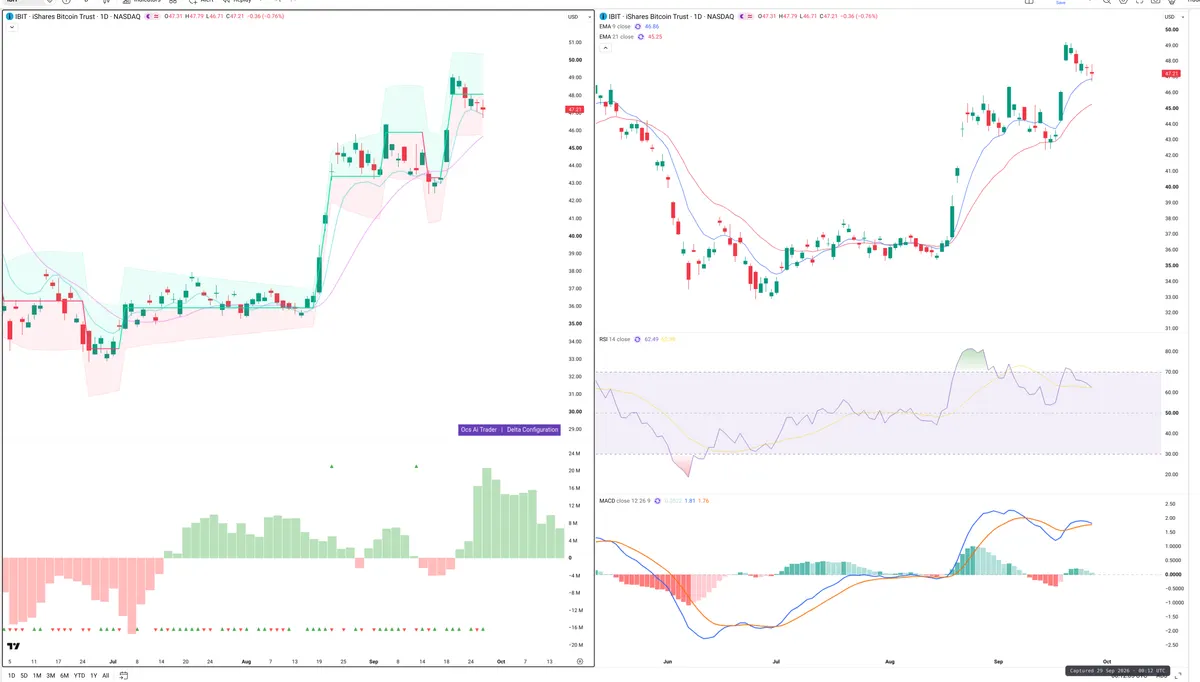The image size is (1200, 682).
Task: Click the EMA 21 indicator status icon
Action: point(641,37)
